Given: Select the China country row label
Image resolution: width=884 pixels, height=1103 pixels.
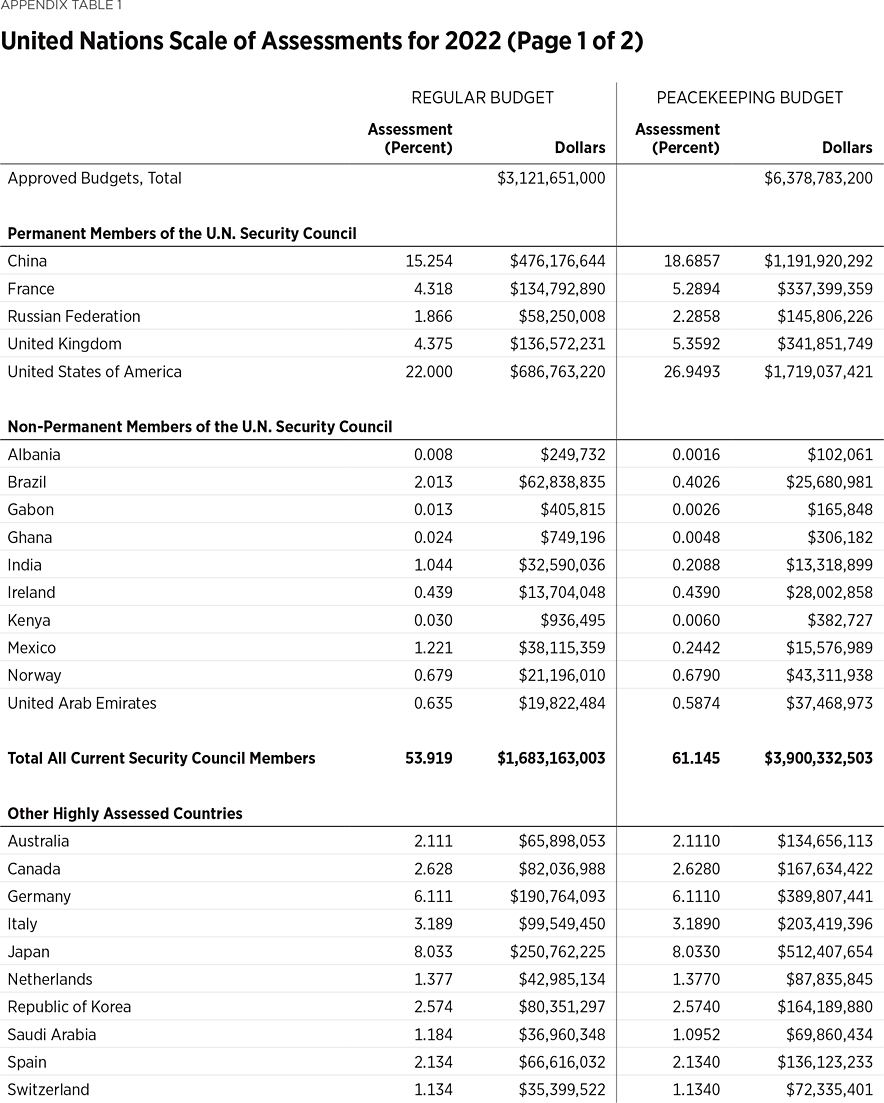Looking at the screenshot, I should coord(27,261).
